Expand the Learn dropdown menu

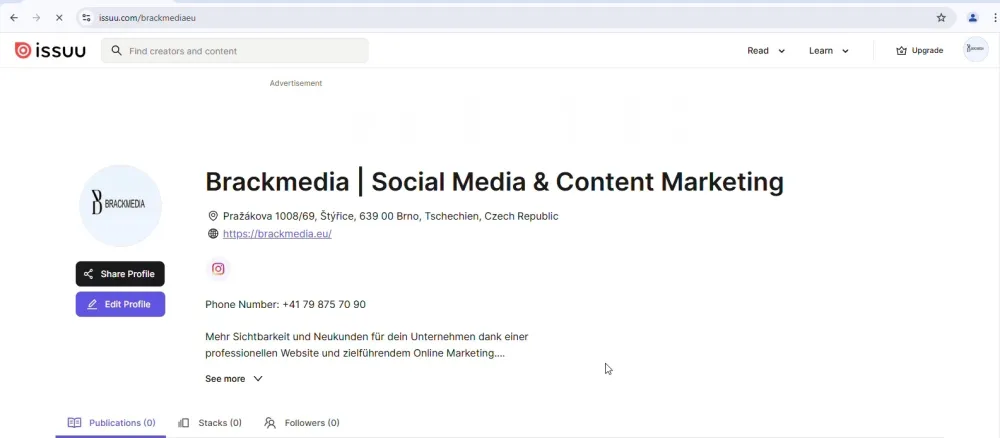pyautogui.click(x=828, y=50)
